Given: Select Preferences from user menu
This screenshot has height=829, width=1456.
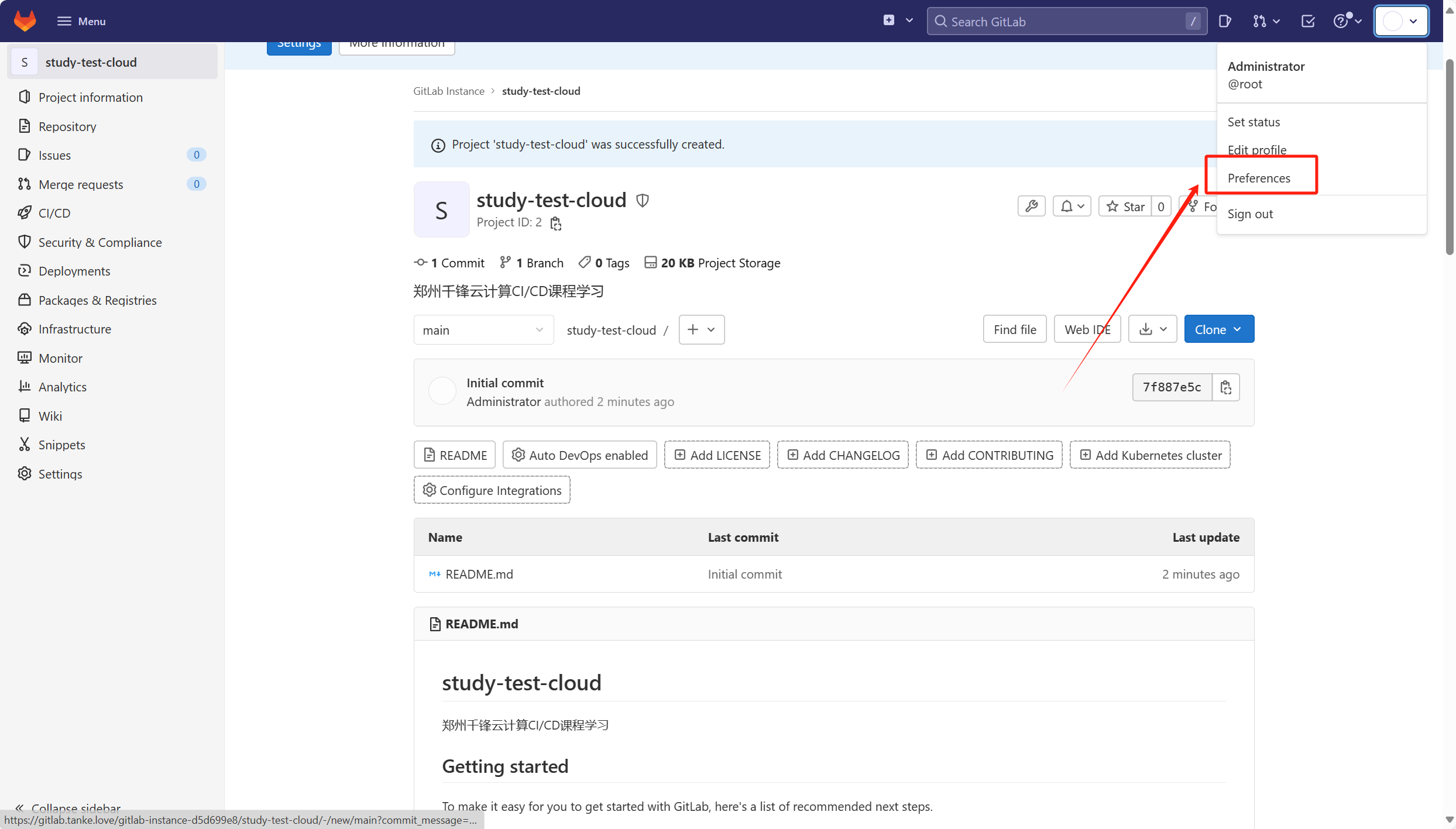Looking at the screenshot, I should 1259,178.
